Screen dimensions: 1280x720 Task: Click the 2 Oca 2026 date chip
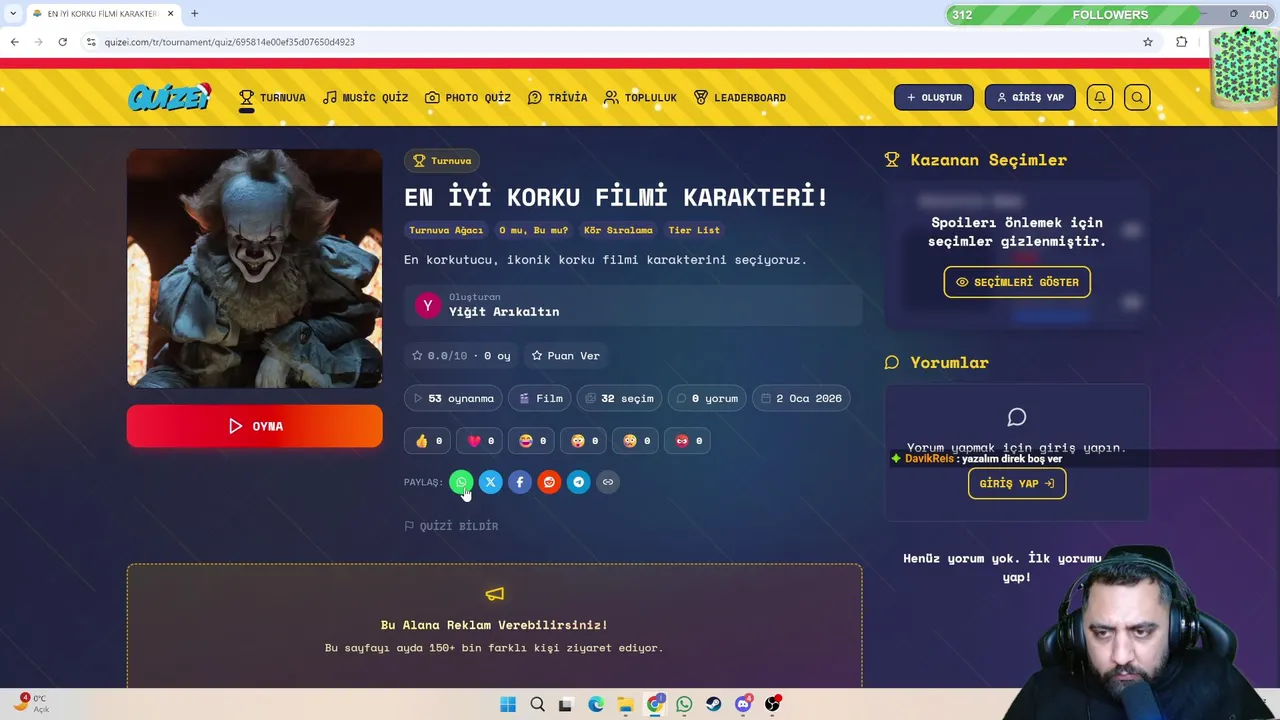(x=801, y=398)
